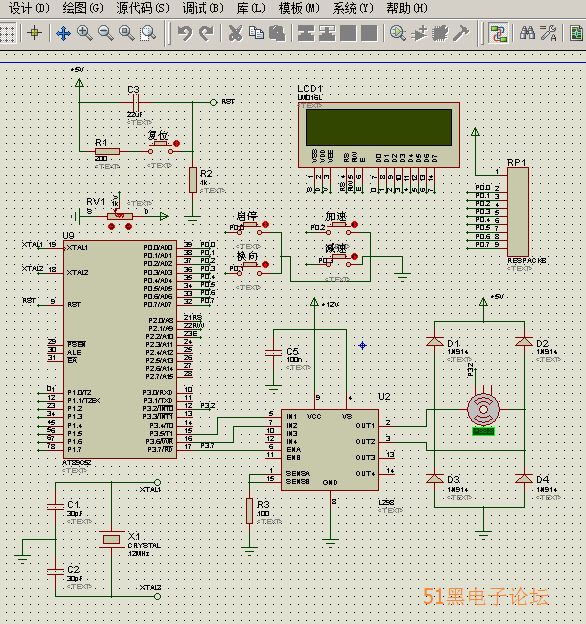Select the zoom to area icon
Image resolution: width=586 pixels, height=624 pixels.
[x=148, y=33]
